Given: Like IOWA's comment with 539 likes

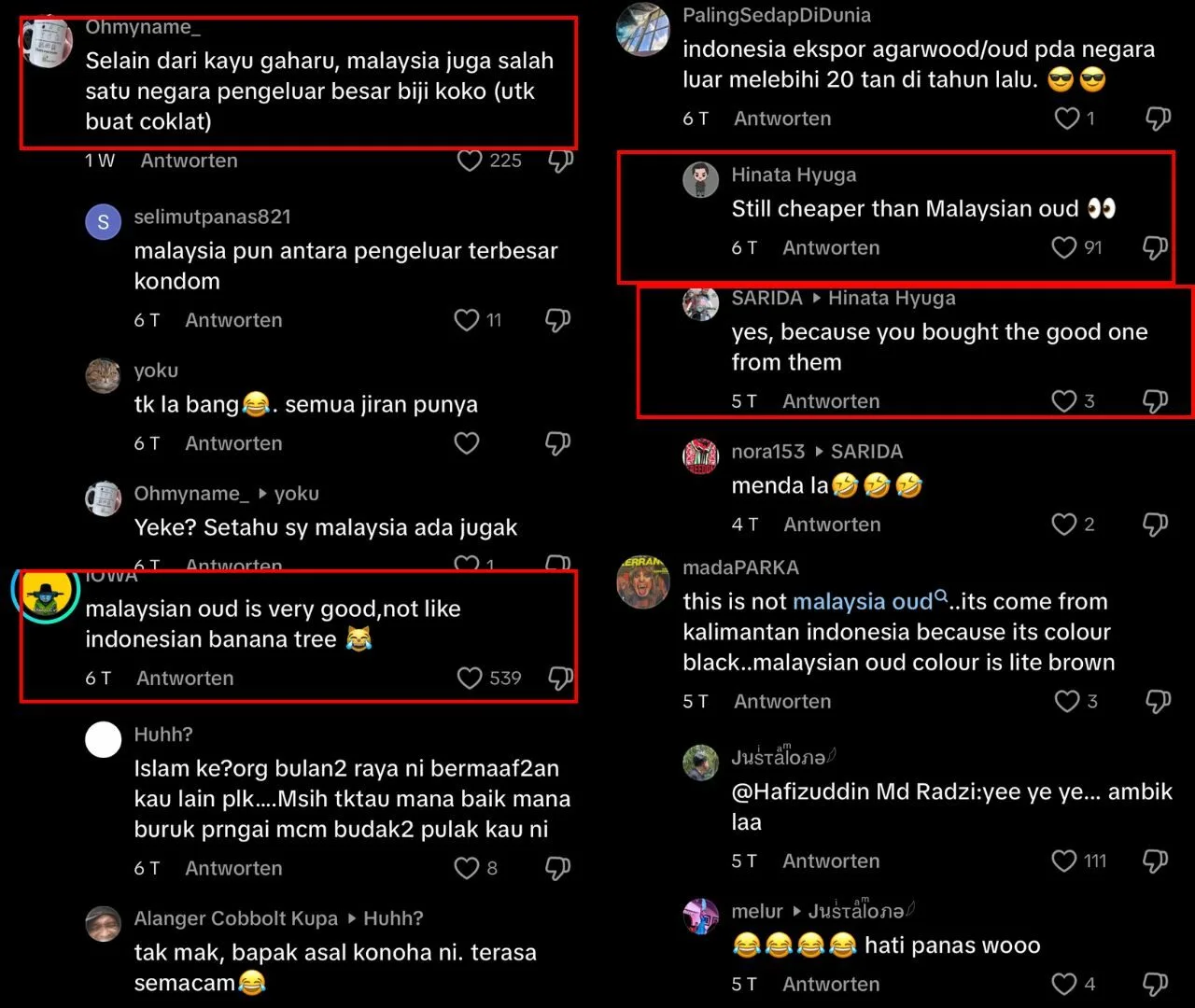Looking at the screenshot, I should [x=470, y=678].
